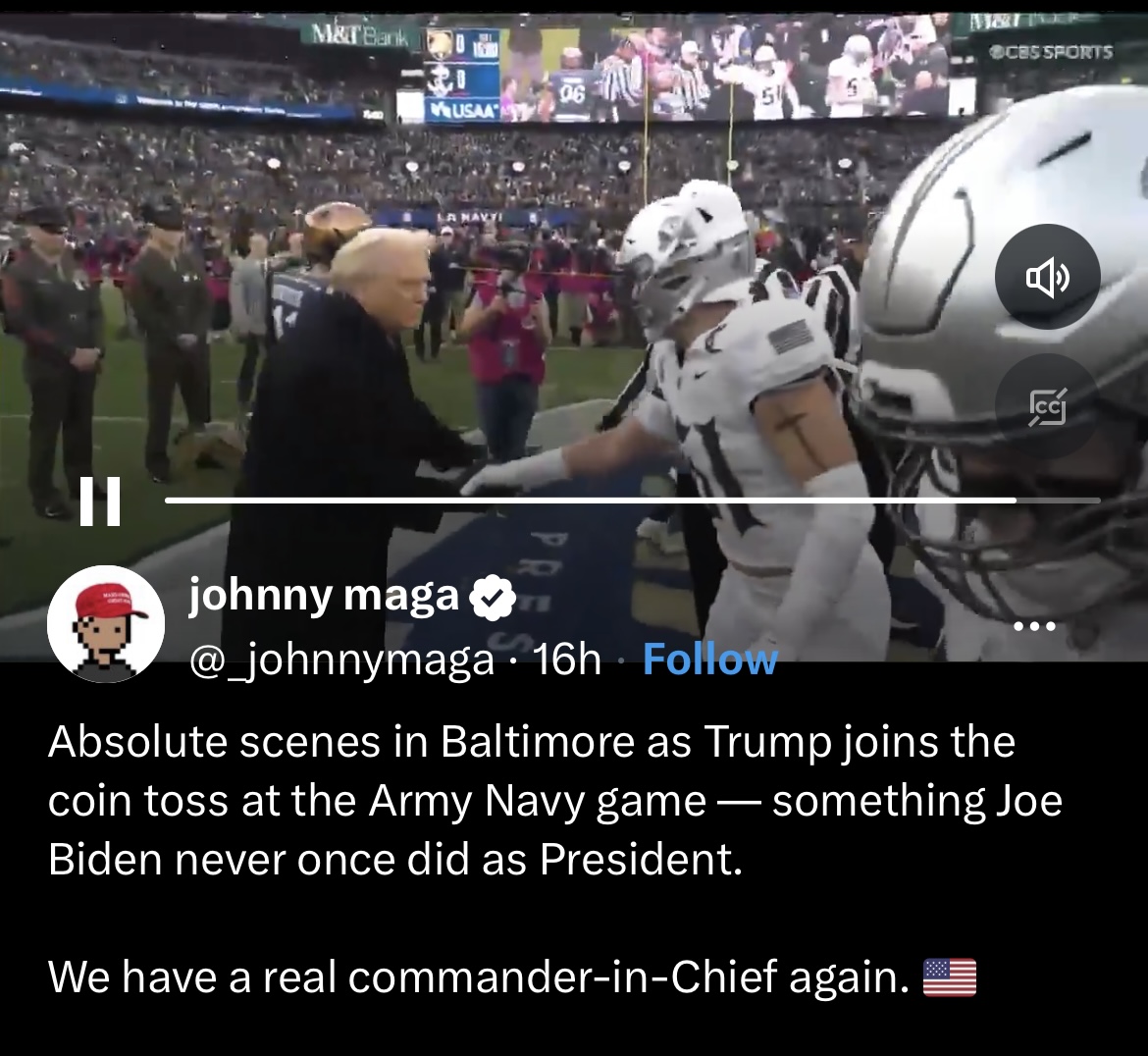This screenshot has width=1148, height=1056.
Task: Click the johnny maga display name
Action: pyautogui.click(x=324, y=596)
